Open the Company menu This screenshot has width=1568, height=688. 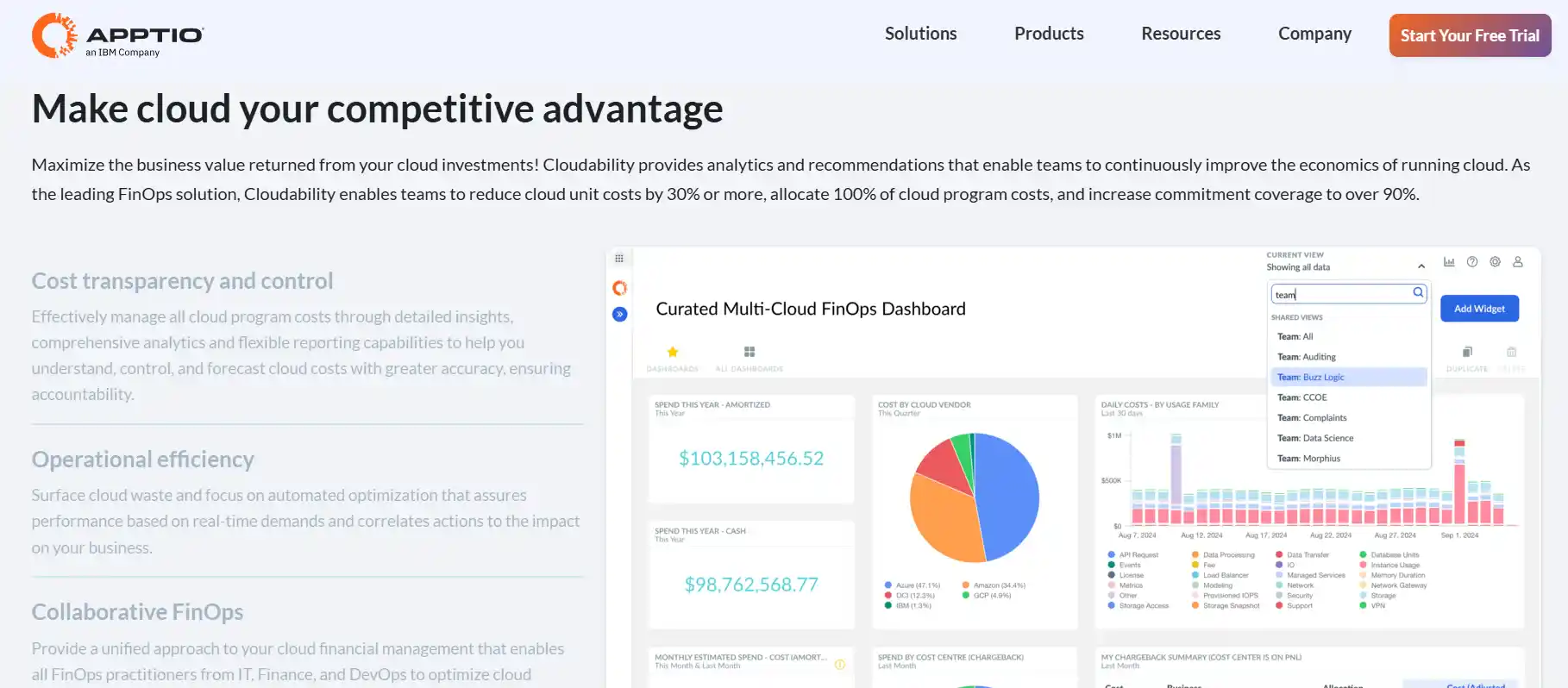click(x=1314, y=34)
